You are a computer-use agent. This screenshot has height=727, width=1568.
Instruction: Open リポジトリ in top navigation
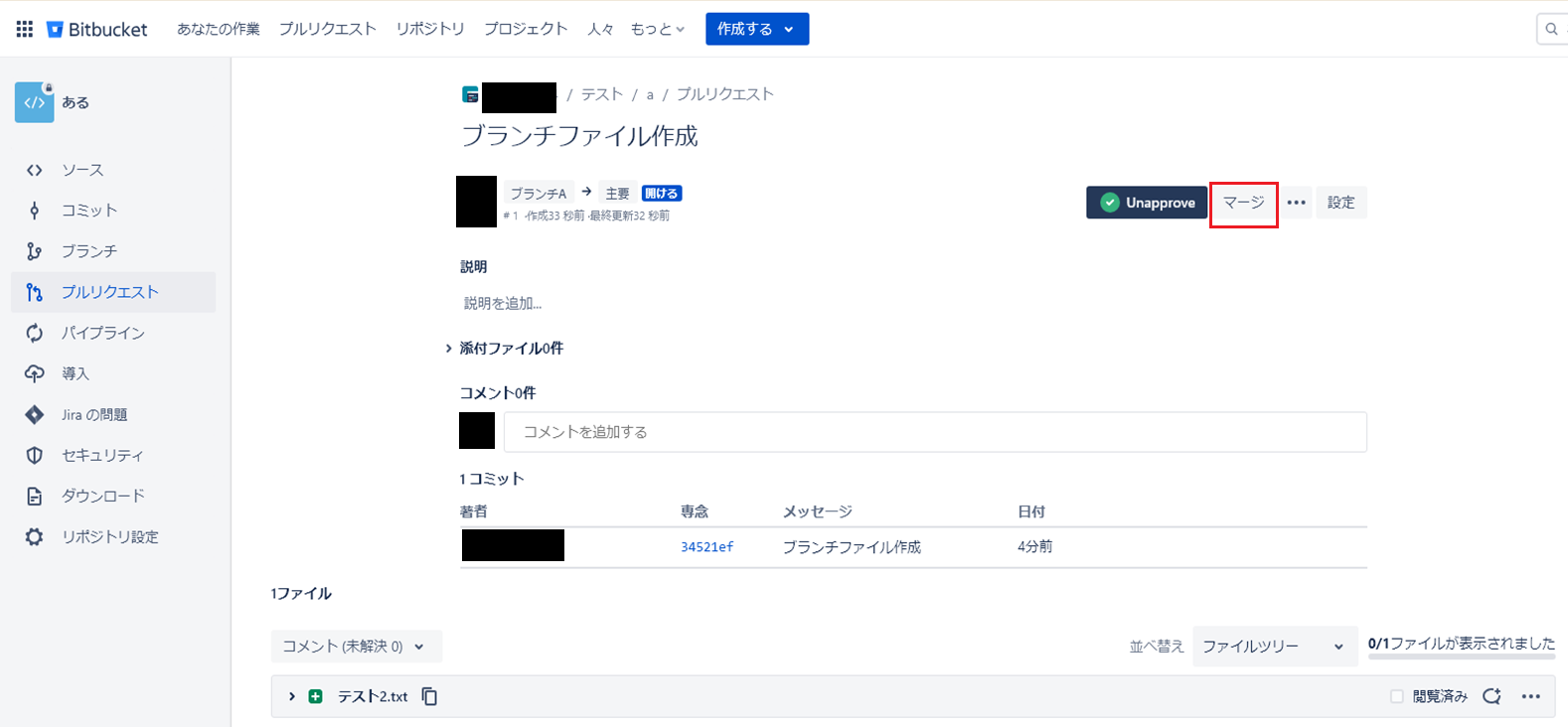pos(430,29)
